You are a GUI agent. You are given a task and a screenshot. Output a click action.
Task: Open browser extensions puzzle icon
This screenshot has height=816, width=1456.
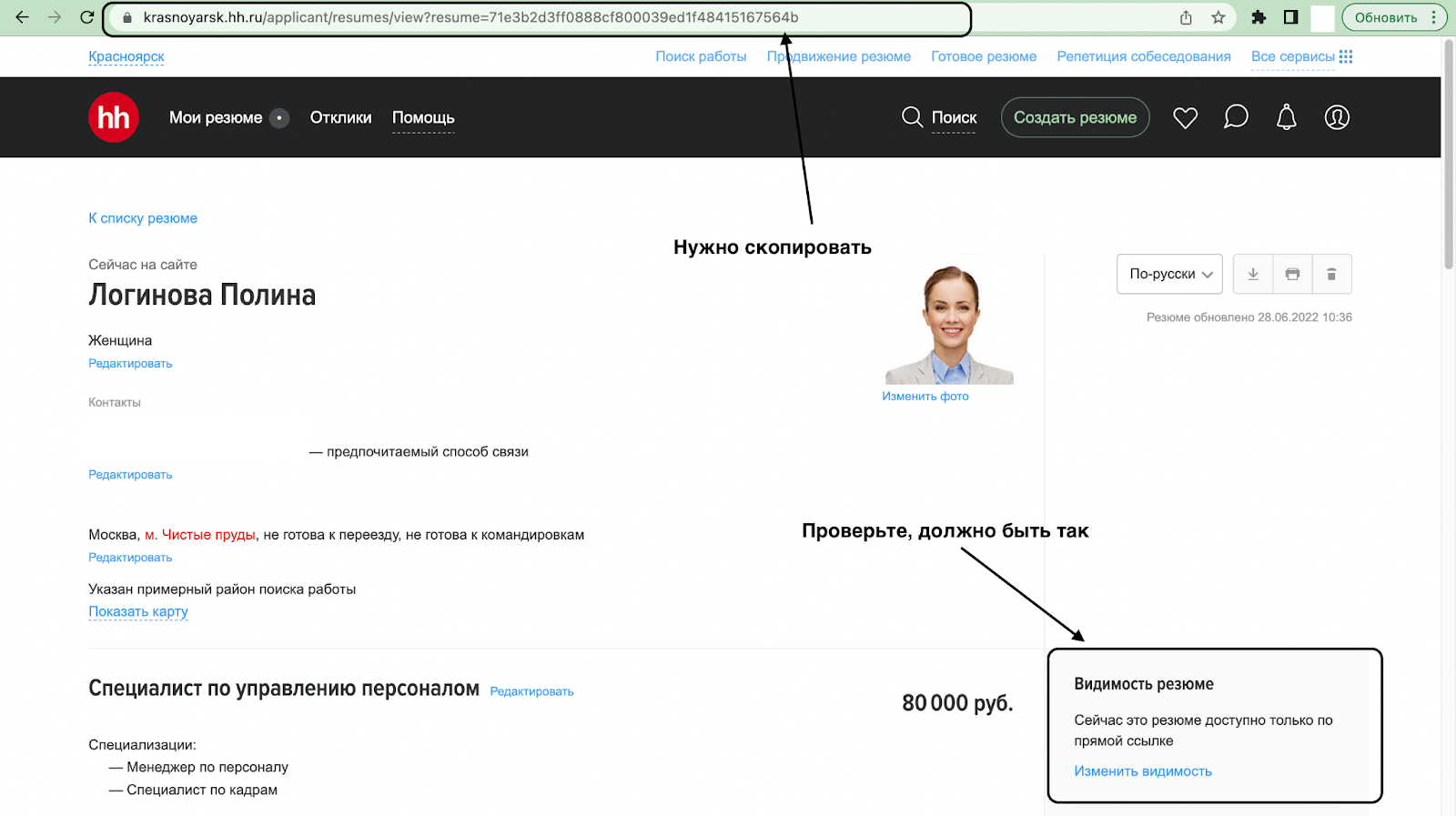click(x=1259, y=17)
